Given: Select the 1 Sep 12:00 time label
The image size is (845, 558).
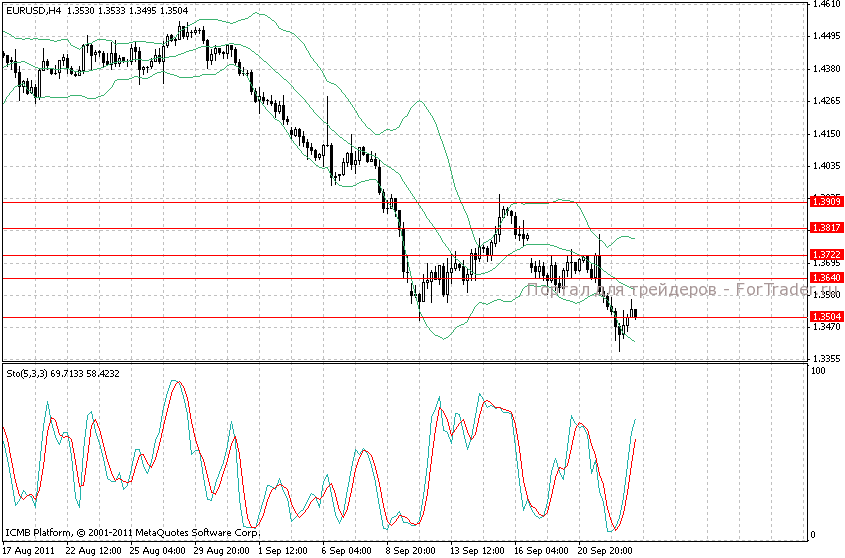Looking at the screenshot, I should (x=285, y=550).
